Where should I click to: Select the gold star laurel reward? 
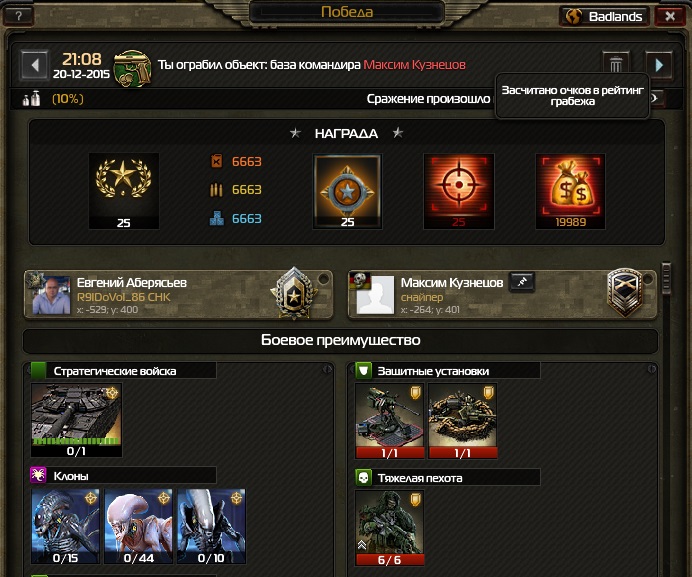coord(124,191)
